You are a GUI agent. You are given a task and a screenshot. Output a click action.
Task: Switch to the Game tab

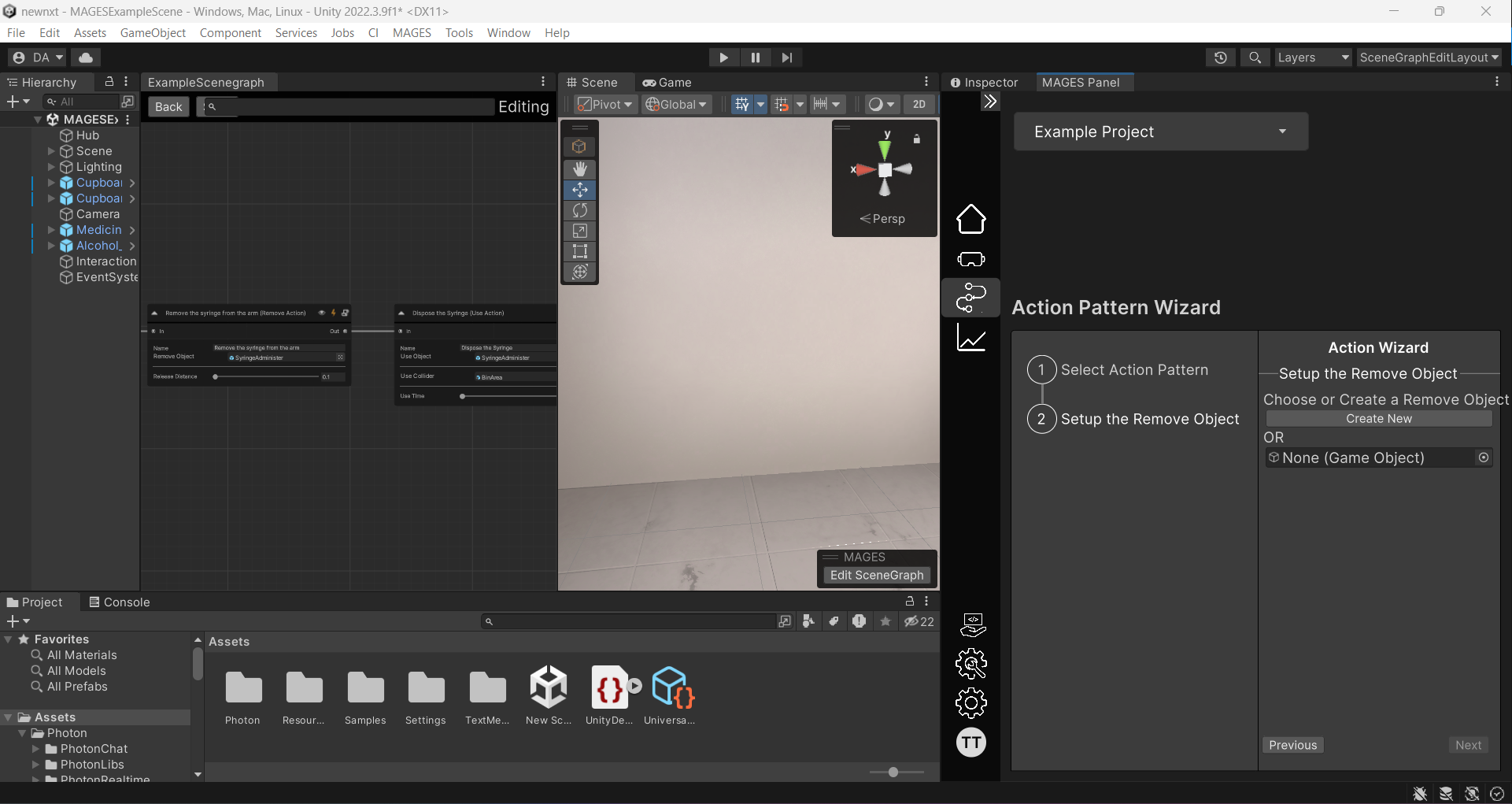[x=667, y=82]
